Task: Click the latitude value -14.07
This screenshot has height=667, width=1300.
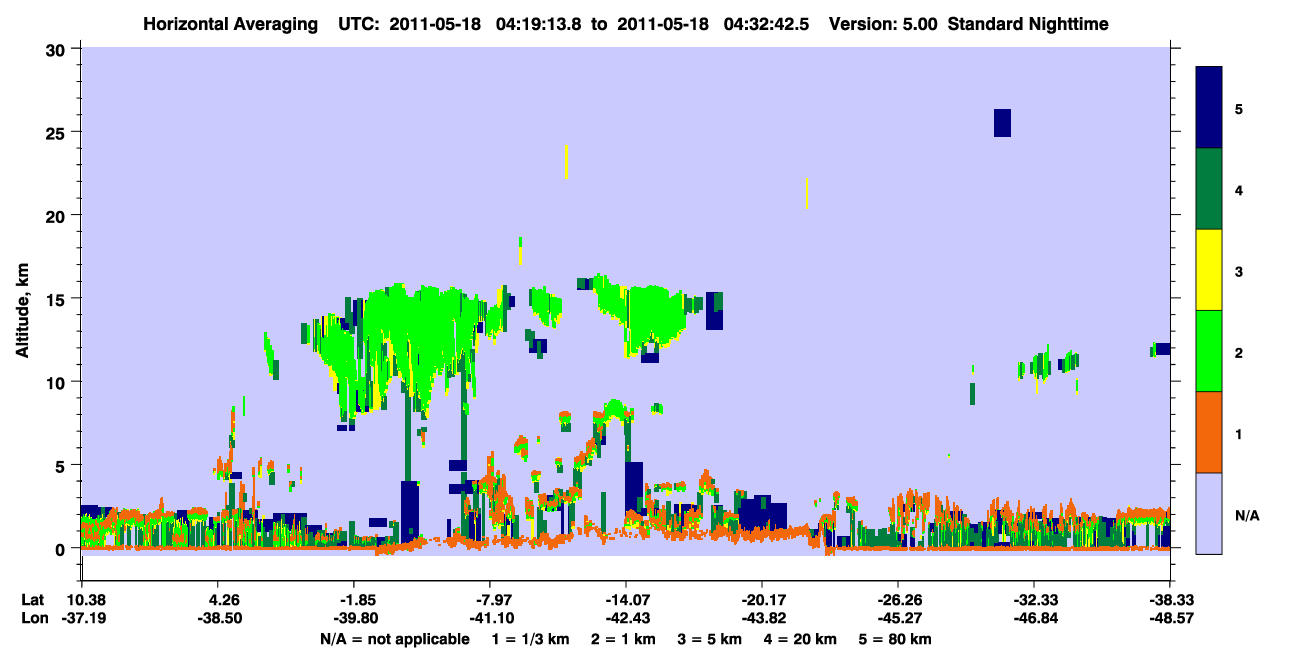Action: [625, 600]
